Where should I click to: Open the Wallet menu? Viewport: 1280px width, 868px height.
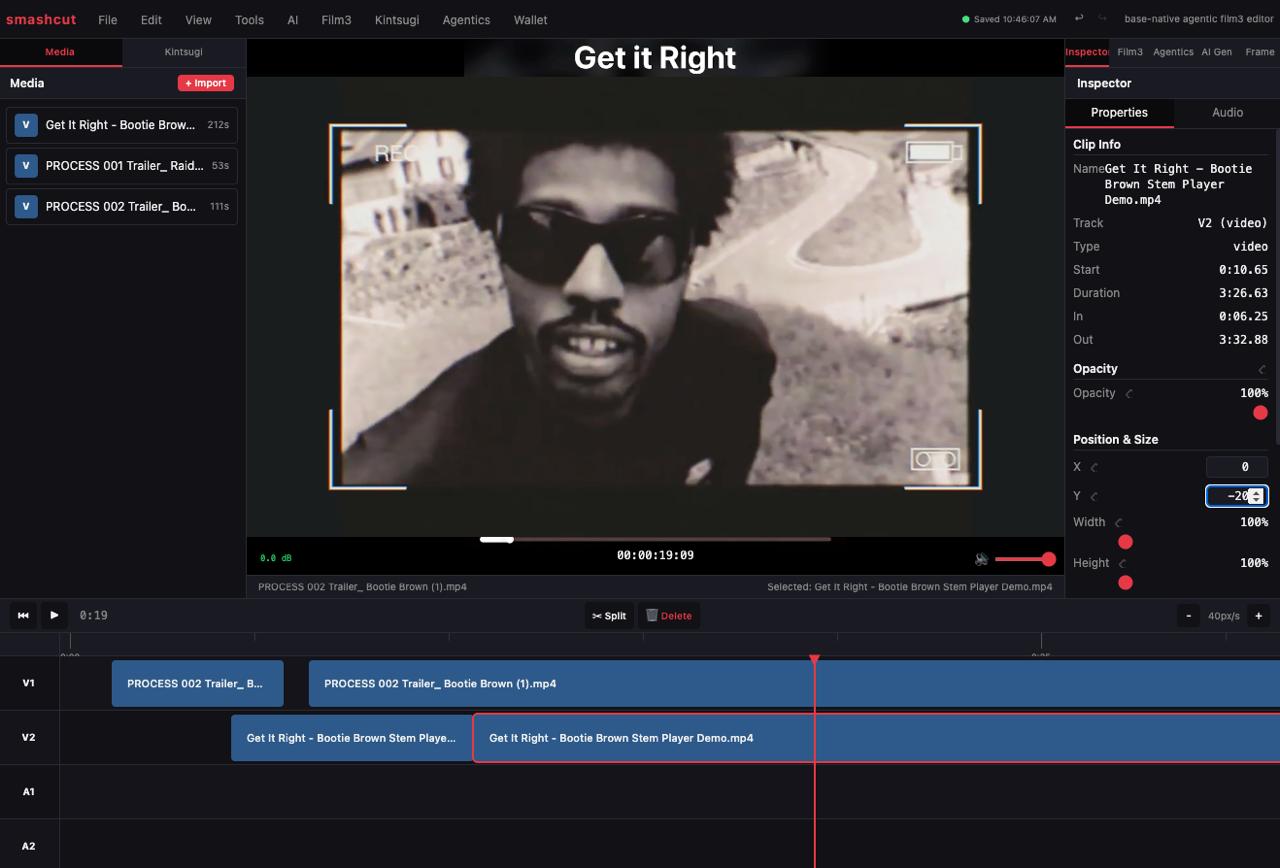pos(530,20)
